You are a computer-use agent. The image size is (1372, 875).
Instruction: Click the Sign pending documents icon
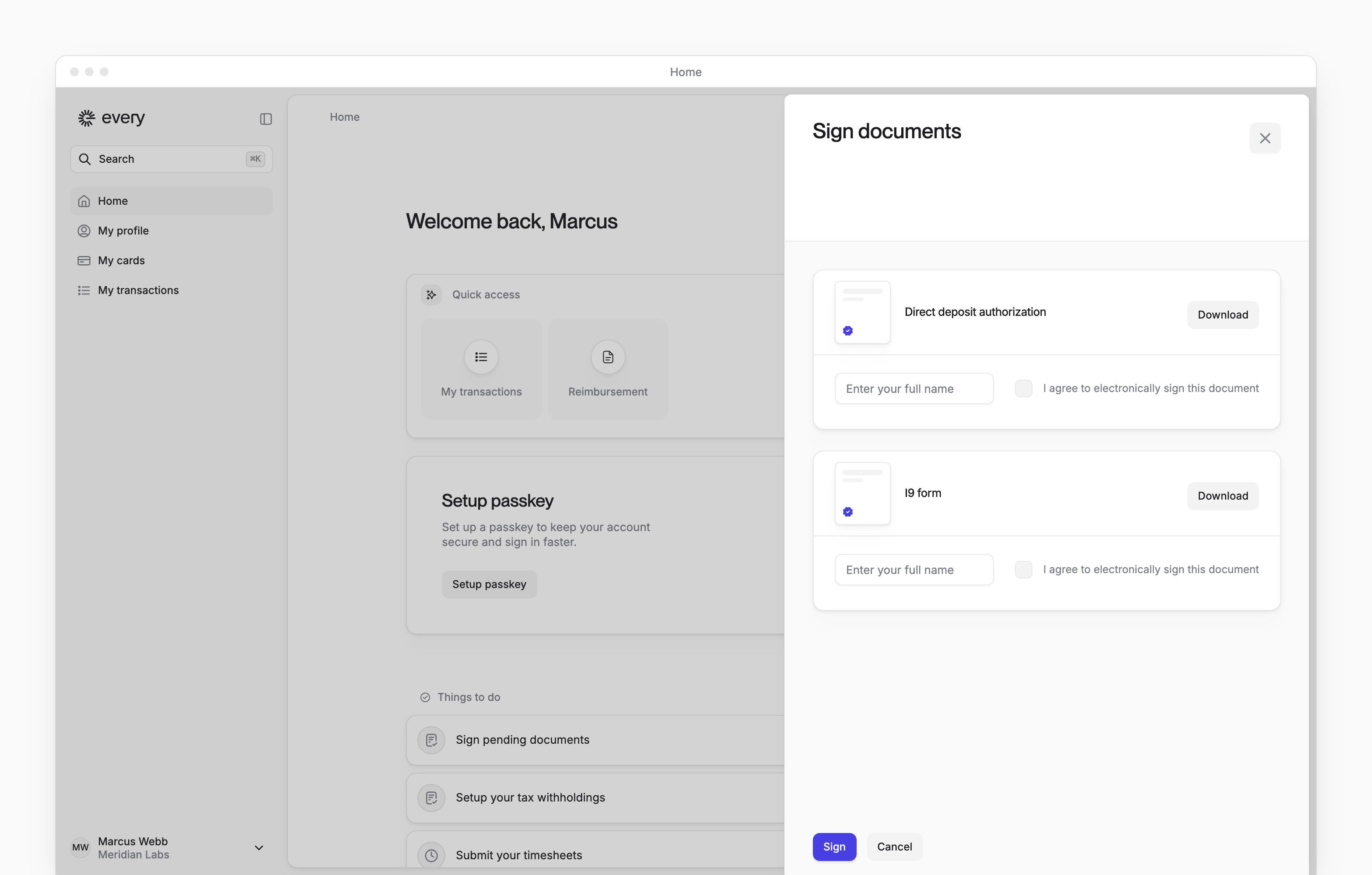tap(431, 740)
